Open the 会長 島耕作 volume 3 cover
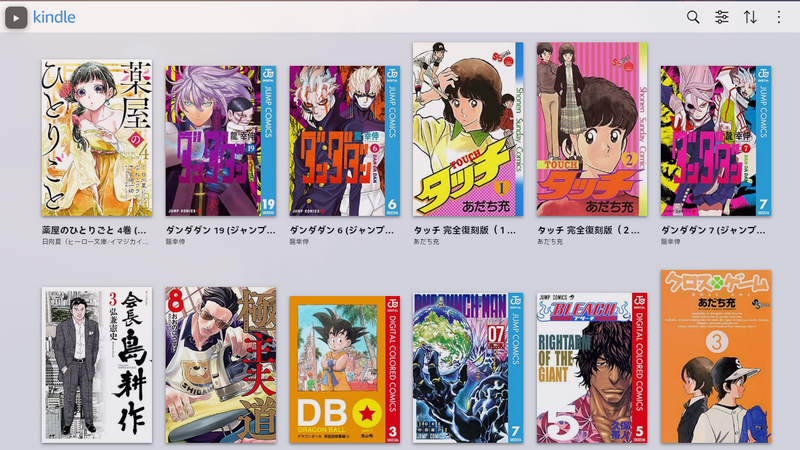 click(x=97, y=365)
